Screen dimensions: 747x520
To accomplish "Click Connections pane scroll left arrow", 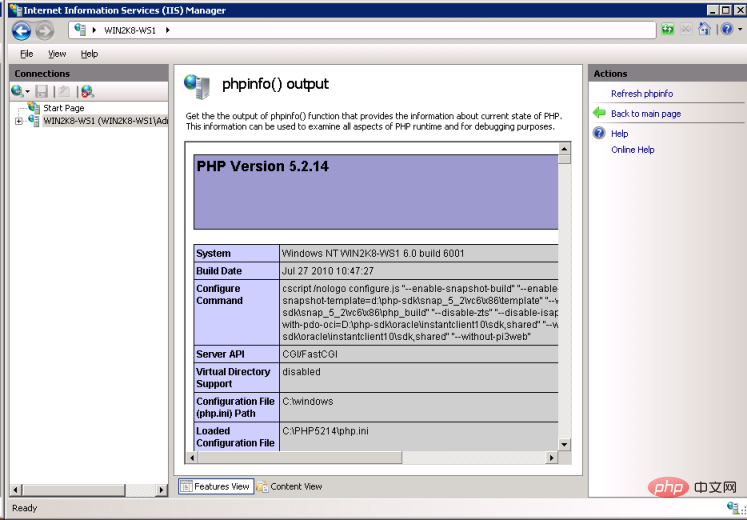I will click(16, 490).
